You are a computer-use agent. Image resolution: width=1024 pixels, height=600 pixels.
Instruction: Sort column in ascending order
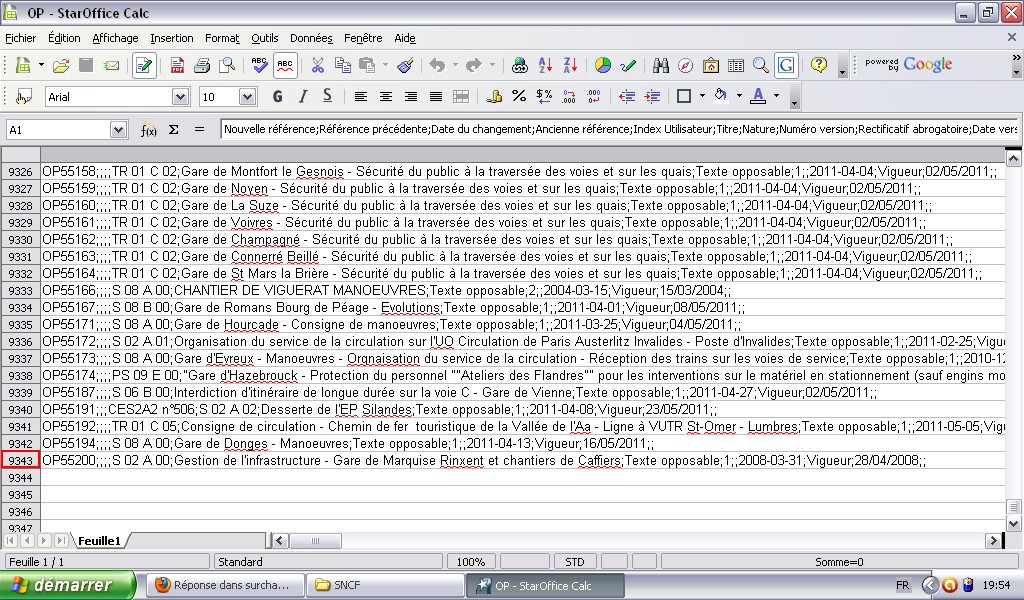[546, 66]
